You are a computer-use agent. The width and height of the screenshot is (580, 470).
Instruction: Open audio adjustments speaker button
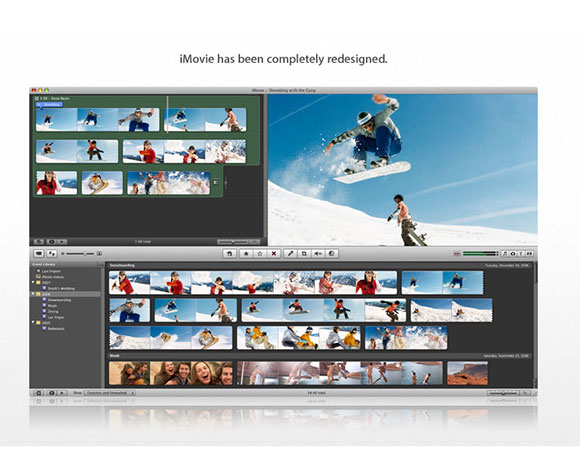pos(318,254)
